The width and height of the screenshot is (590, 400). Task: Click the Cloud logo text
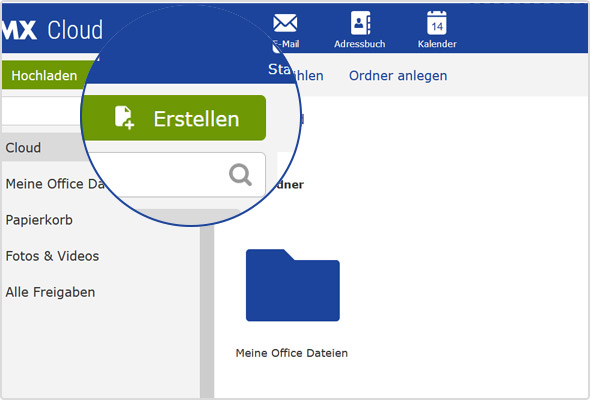click(x=75, y=30)
